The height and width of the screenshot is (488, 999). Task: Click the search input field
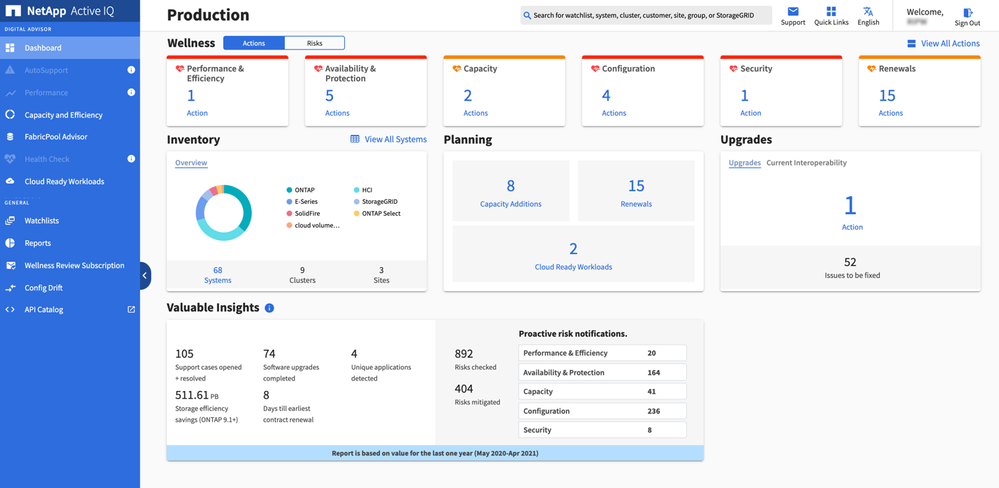(646, 15)
